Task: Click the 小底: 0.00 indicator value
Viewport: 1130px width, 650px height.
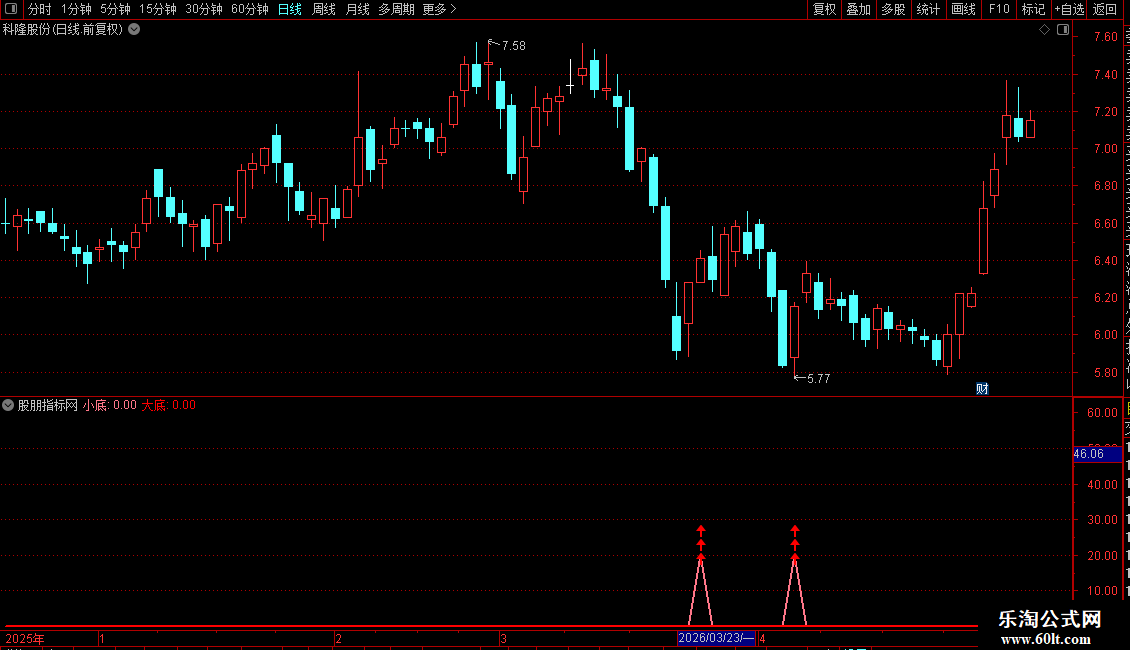Action: pyautogui.click(x=110, y=405)
